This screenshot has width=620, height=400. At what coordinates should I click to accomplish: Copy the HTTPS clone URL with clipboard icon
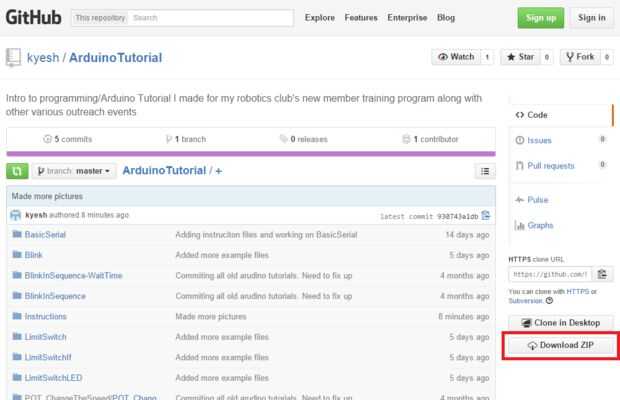coord(602,274)
